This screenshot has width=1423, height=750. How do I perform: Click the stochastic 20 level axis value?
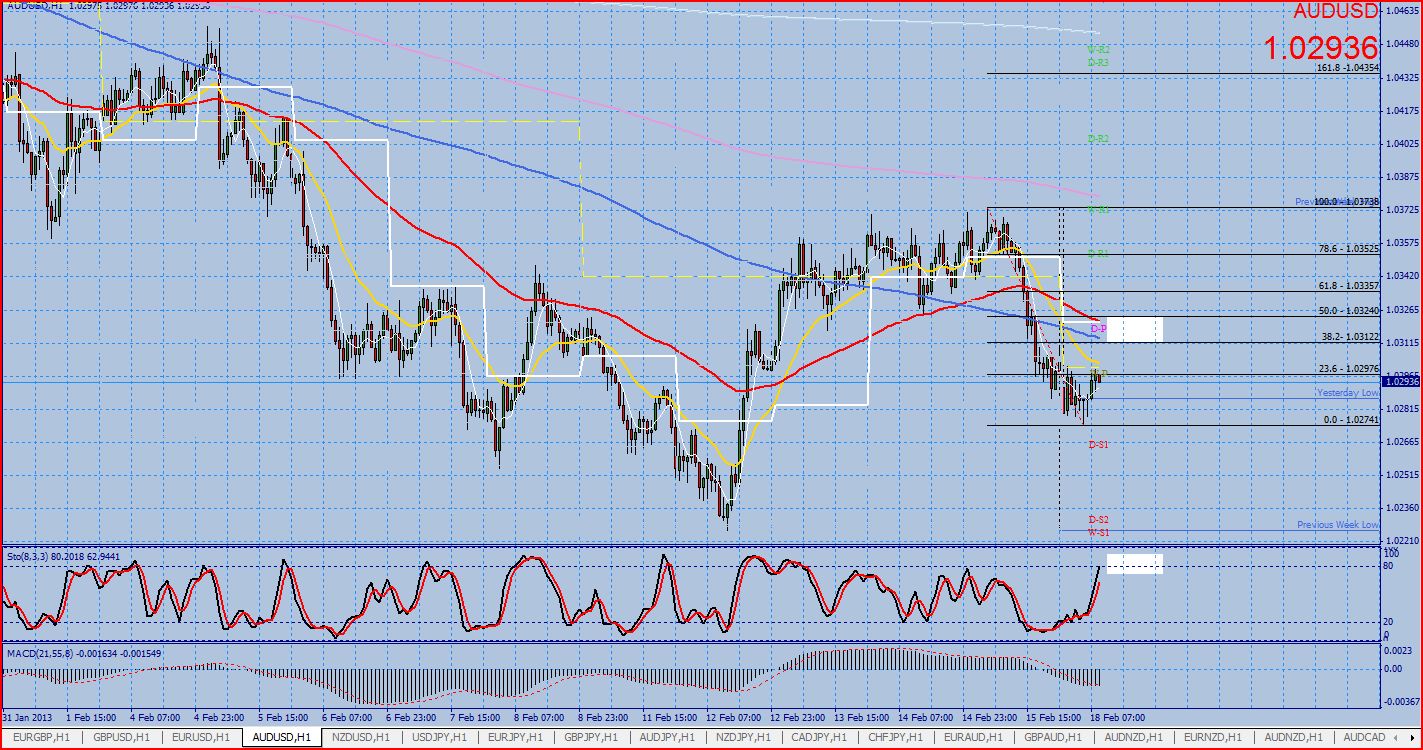[1389, 621]
